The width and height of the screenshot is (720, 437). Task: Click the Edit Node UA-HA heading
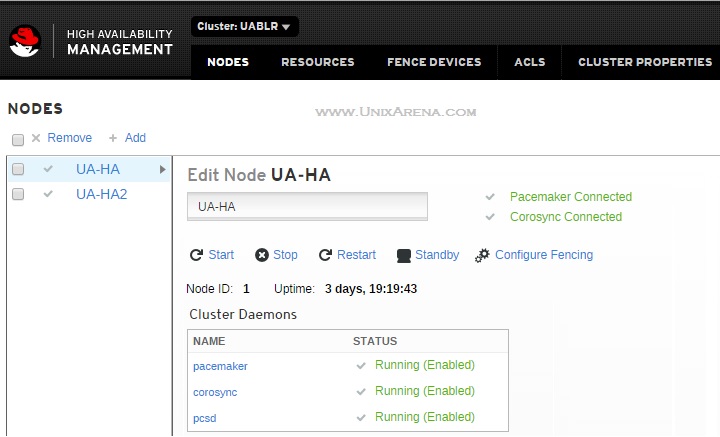259,175
